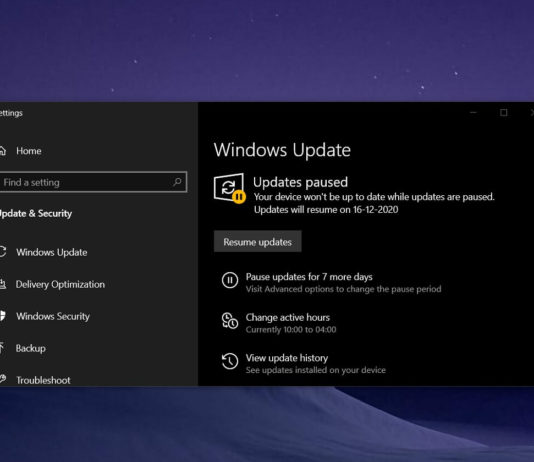Click the Resume updates button
534x462 pixels.
257,242
